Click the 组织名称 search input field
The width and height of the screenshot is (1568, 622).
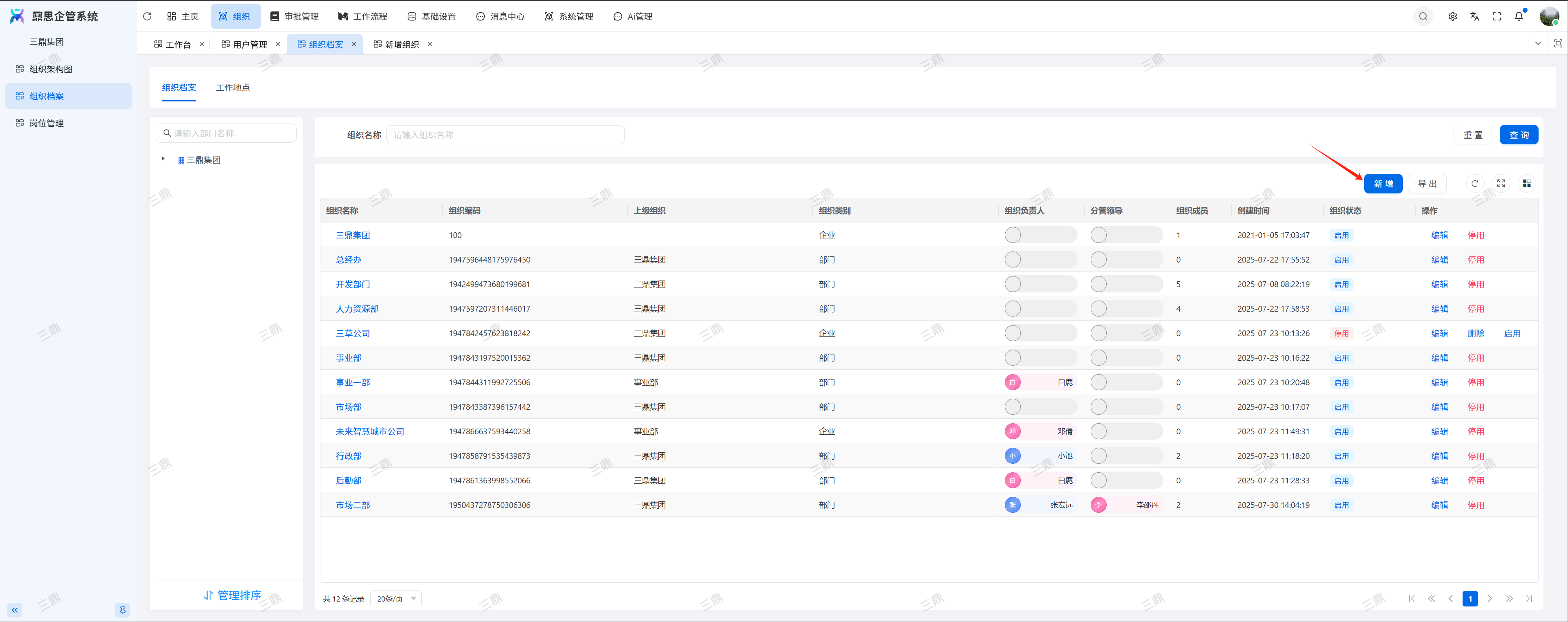[505, 135]
